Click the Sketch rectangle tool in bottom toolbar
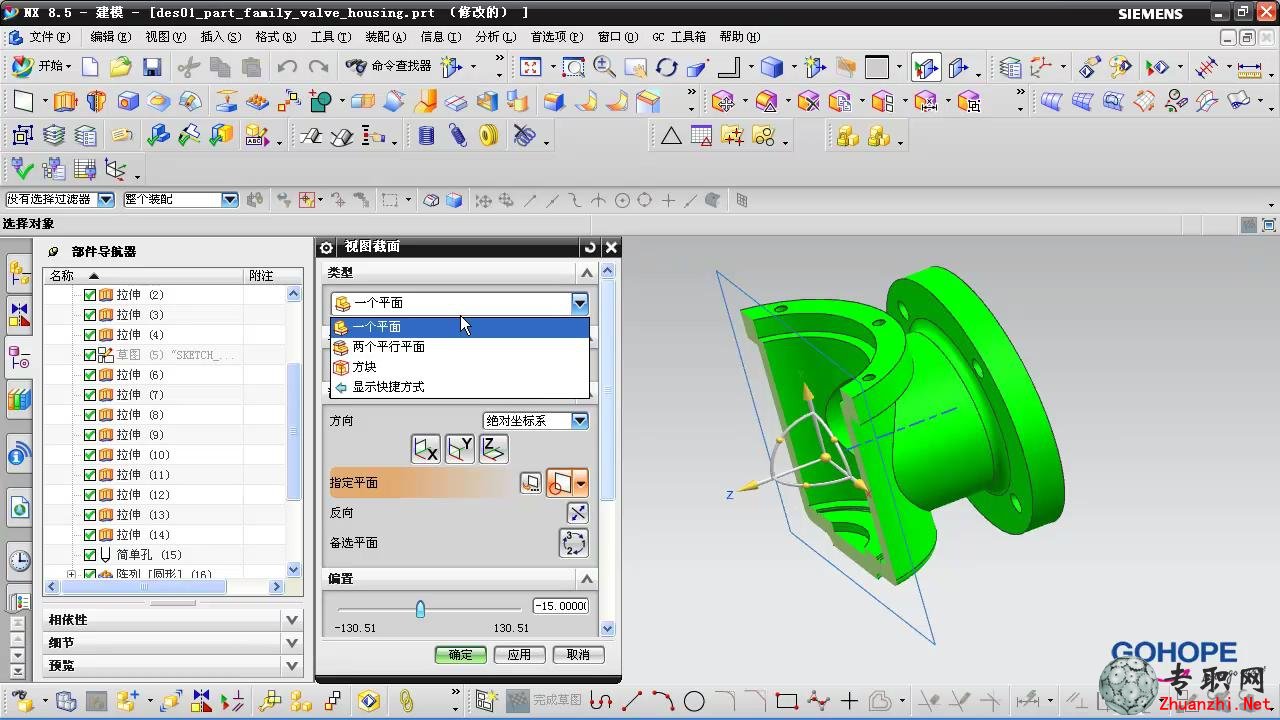The image size is (1280, 720). tap(787, 701)
